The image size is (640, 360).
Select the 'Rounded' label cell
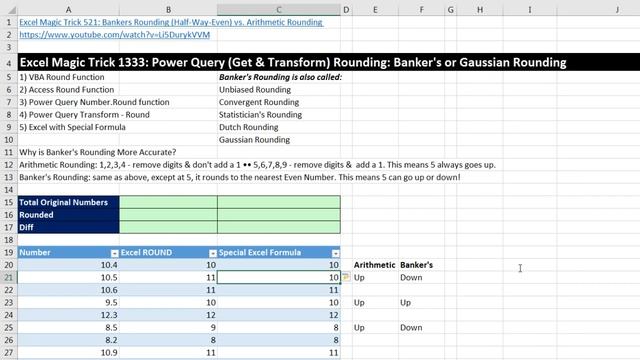[69, 215]
